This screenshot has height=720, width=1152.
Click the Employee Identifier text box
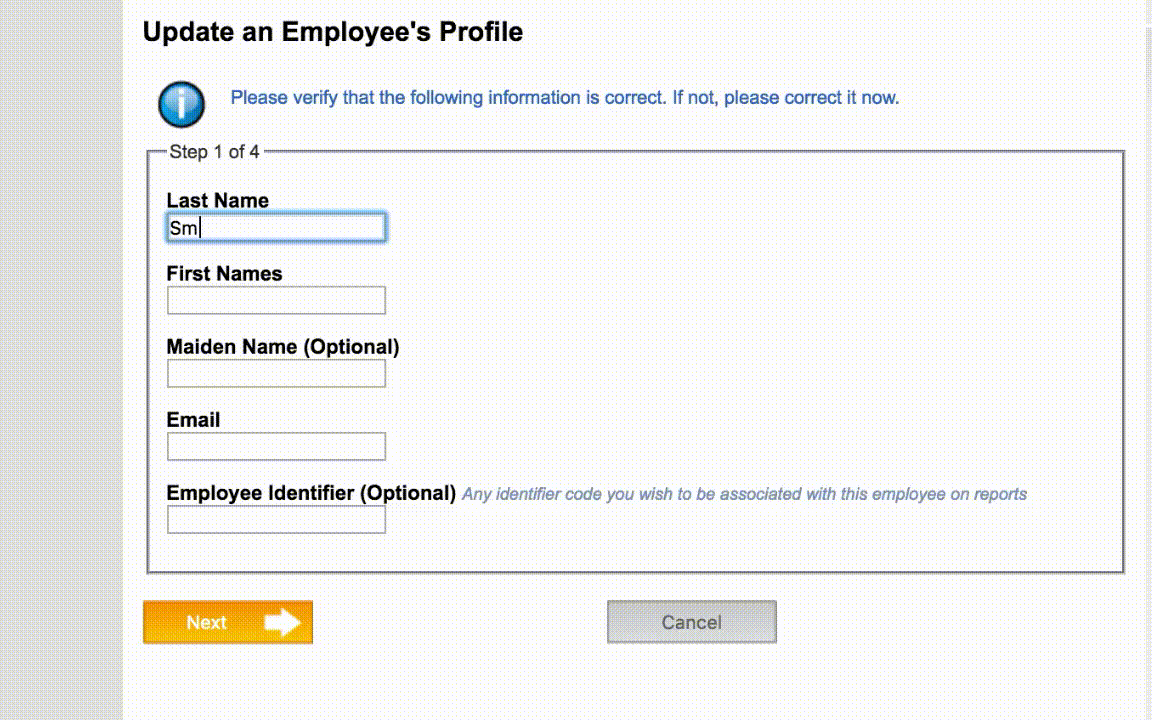click(276, 519)
